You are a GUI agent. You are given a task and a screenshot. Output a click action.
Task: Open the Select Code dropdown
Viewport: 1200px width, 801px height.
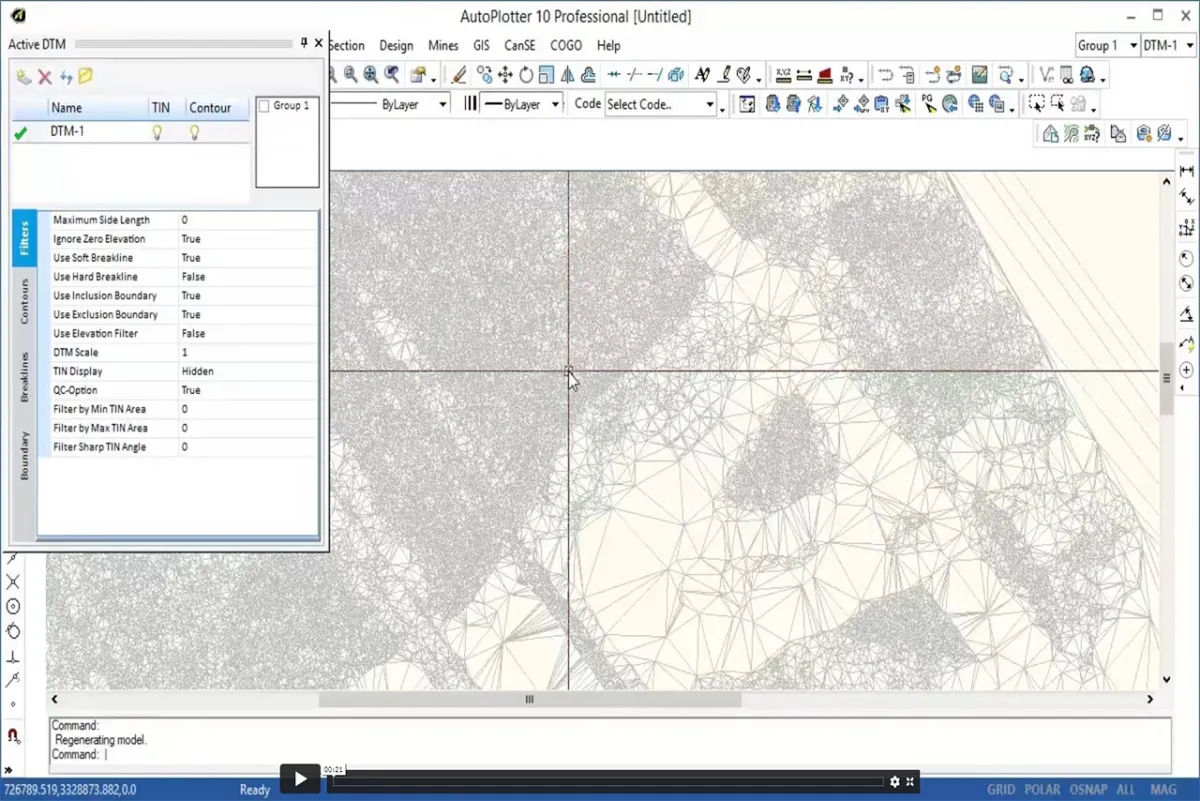click(710, 104)
